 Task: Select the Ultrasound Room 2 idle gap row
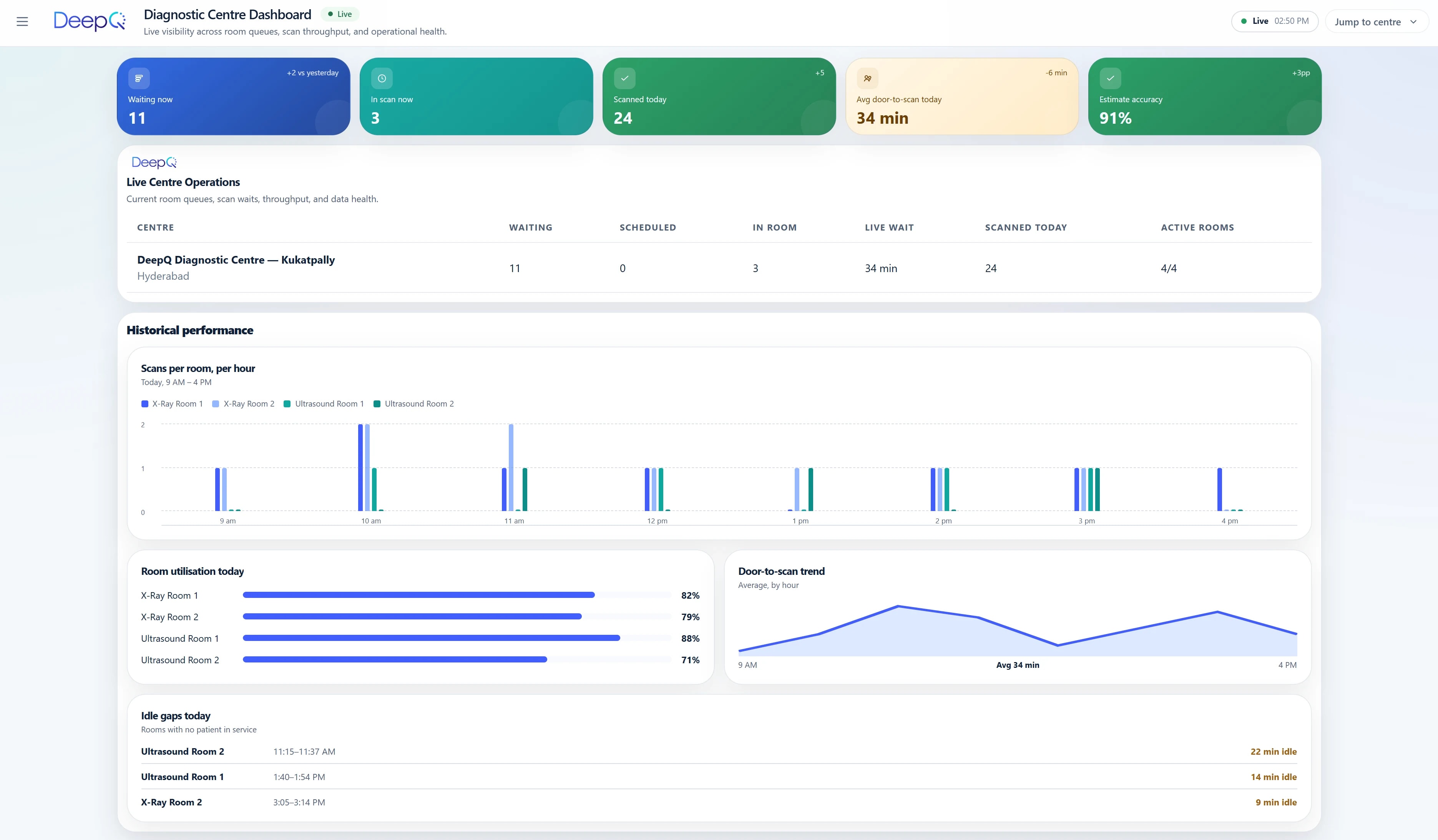pos(719,752)
